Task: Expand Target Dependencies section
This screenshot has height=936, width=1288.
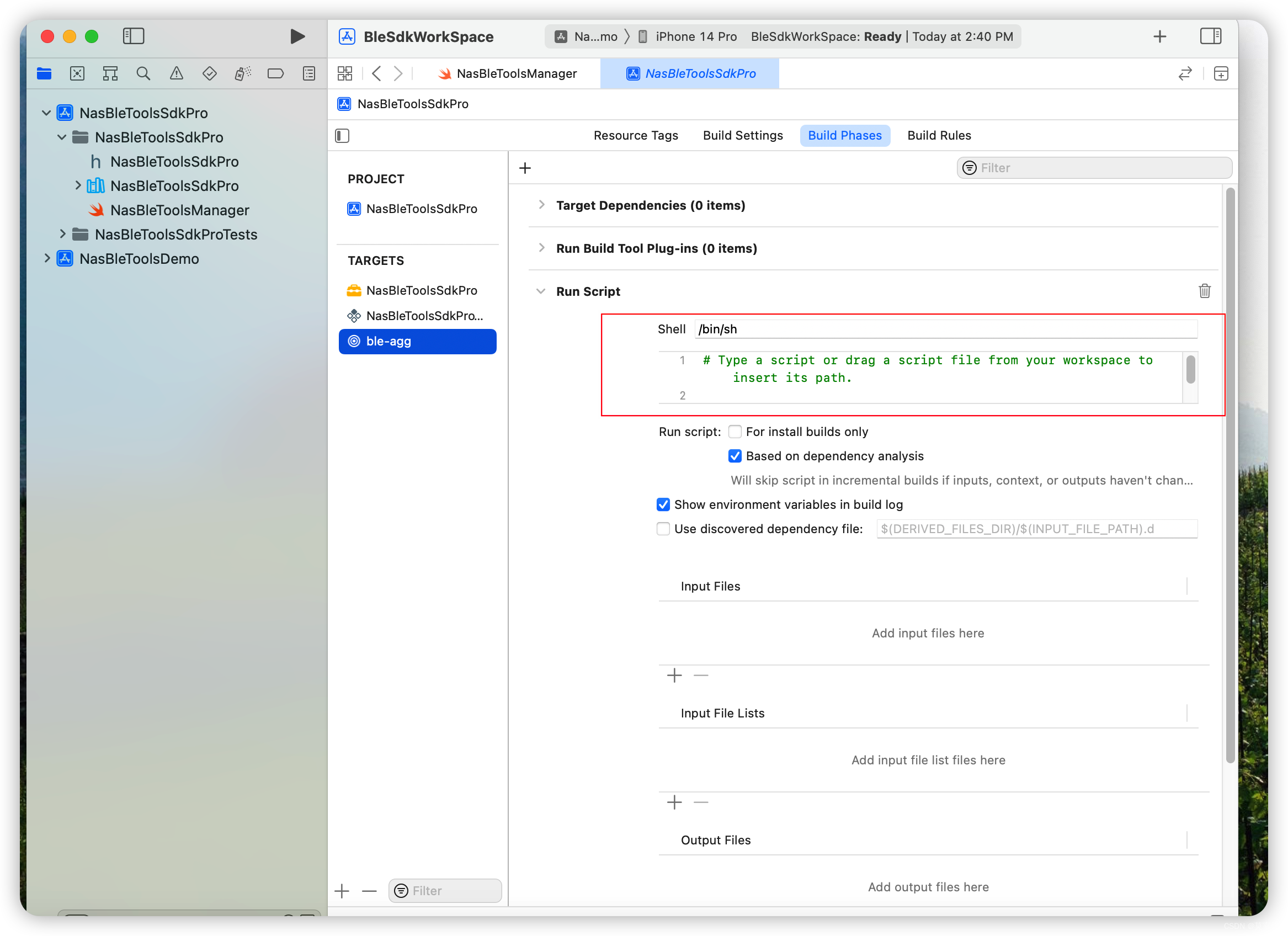Action: click(x=541, y=205)
